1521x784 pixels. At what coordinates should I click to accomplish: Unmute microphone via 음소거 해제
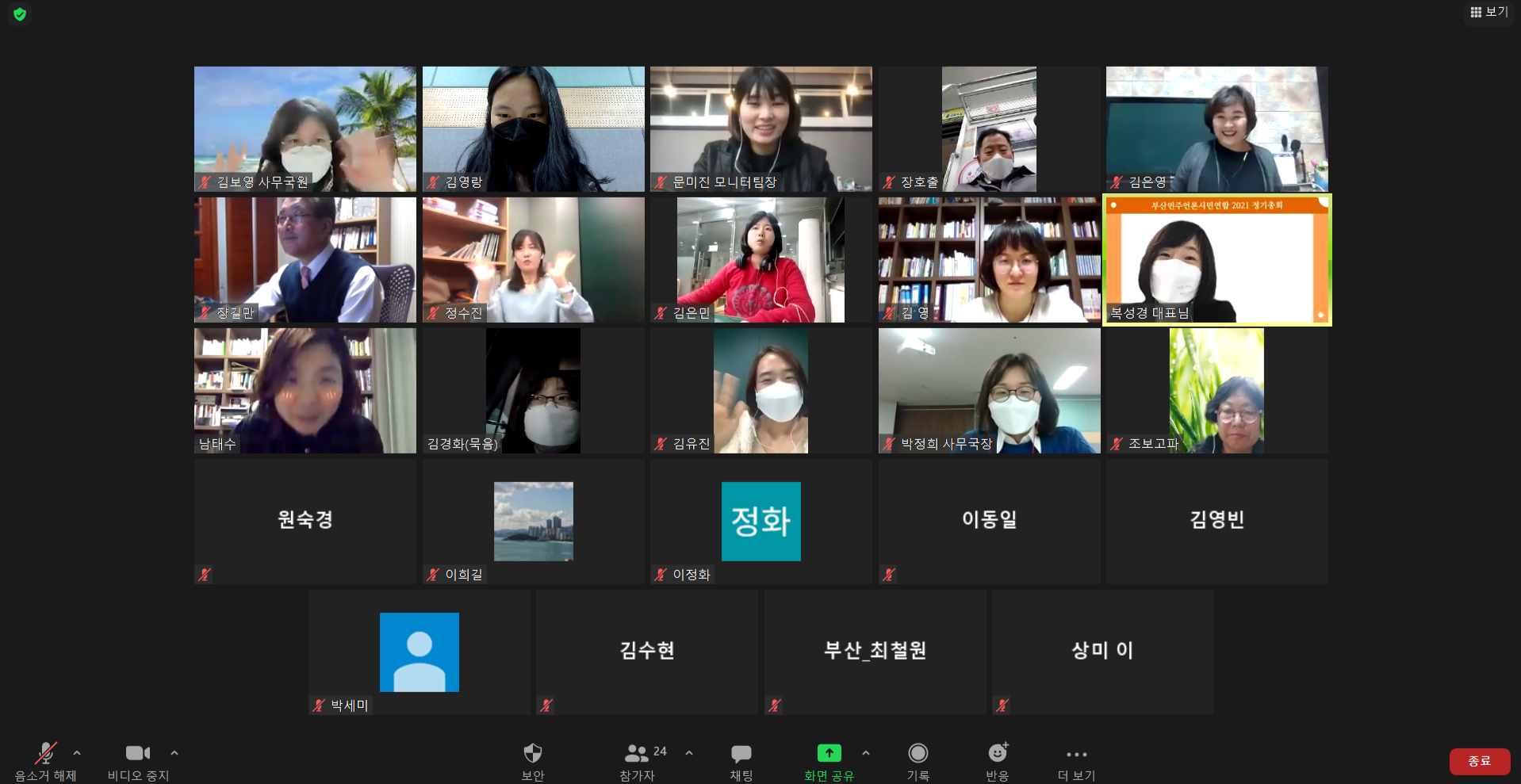(x=46, y=753)
